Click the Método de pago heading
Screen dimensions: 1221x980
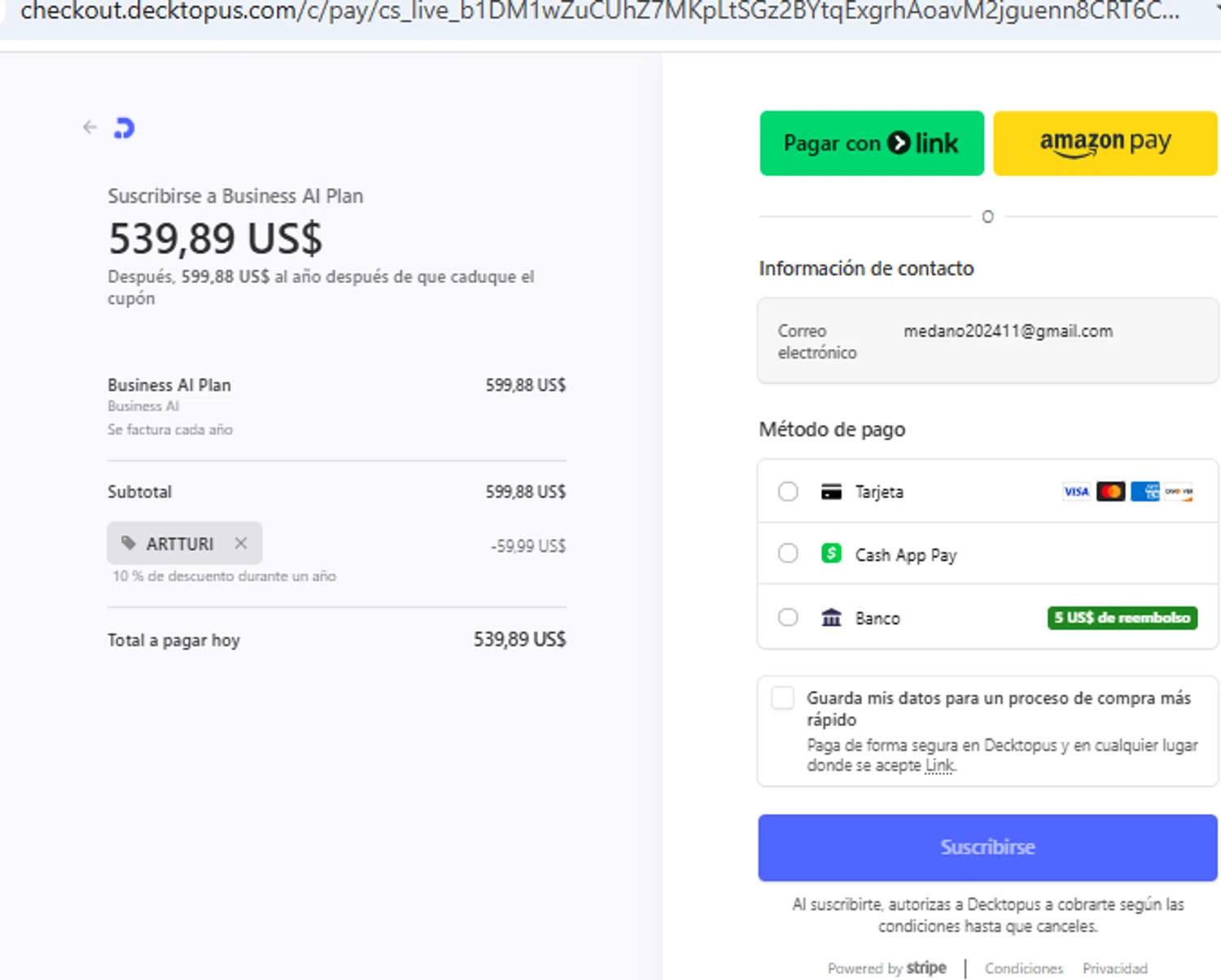832,429
